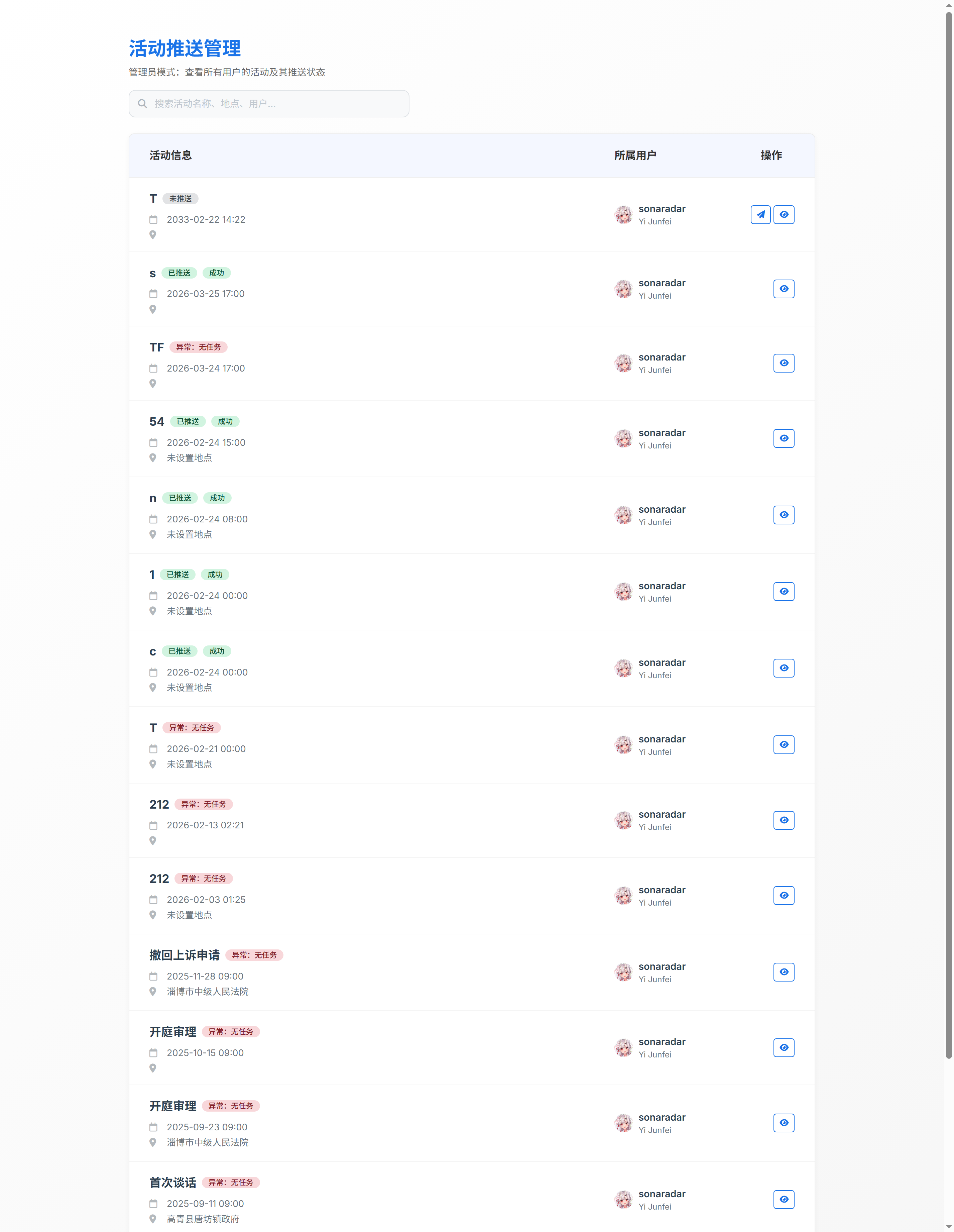Click the 所属用户 column header

(635, 155)
